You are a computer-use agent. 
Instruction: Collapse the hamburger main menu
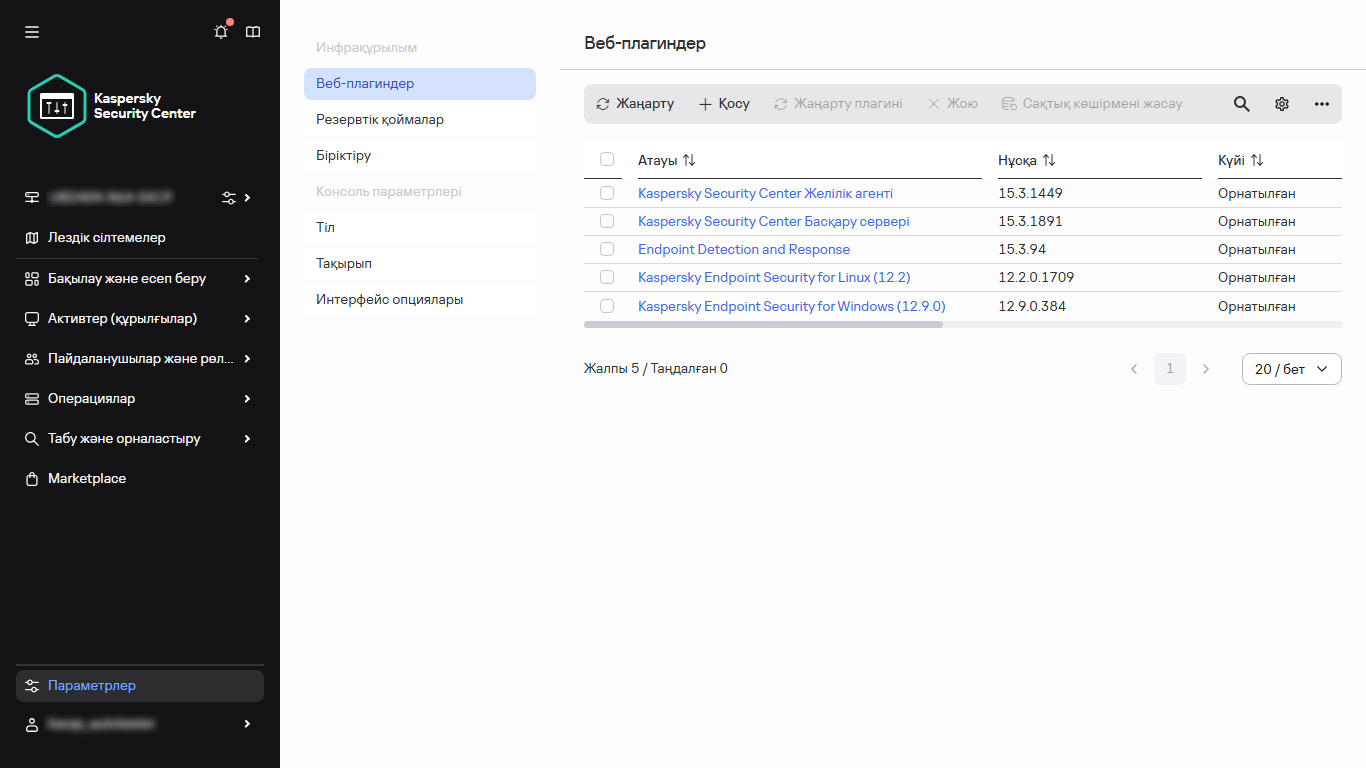tap(32, 32)
